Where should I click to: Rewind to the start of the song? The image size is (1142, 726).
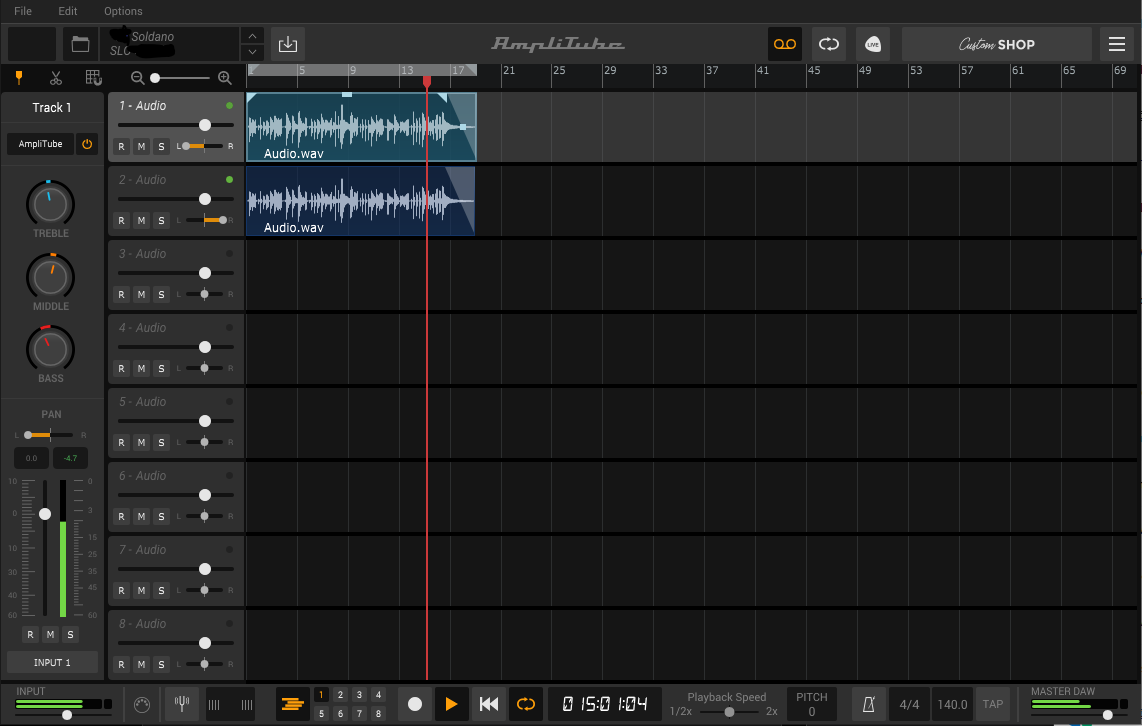point(489,704)
